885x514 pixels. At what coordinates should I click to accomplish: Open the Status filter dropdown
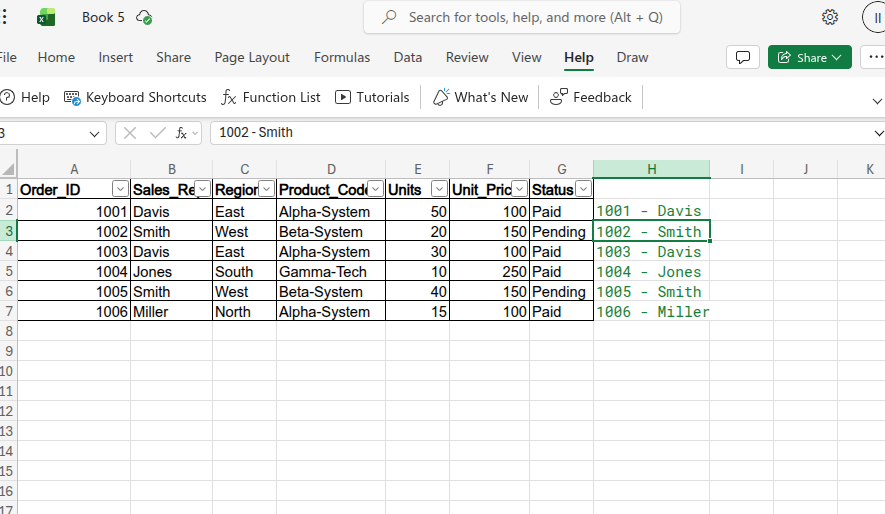tap(584, 189)
